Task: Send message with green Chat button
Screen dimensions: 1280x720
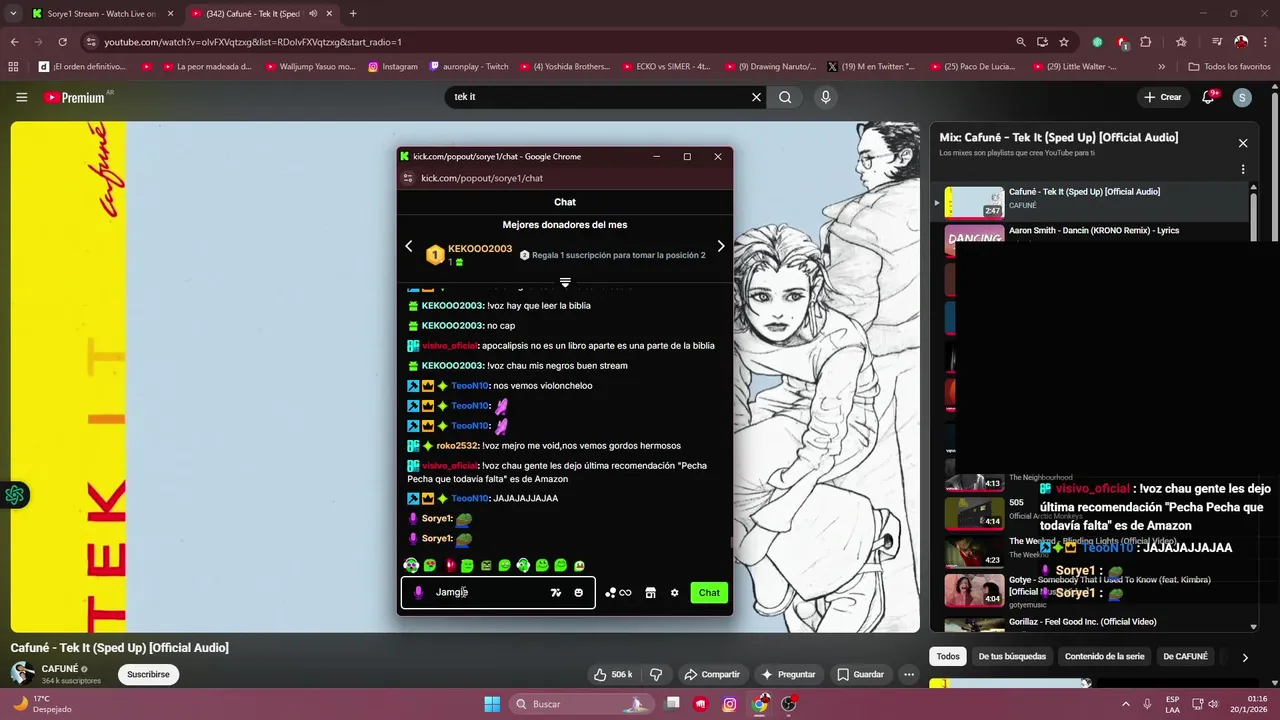Action: pyautogui.click(x=709, y=593)
